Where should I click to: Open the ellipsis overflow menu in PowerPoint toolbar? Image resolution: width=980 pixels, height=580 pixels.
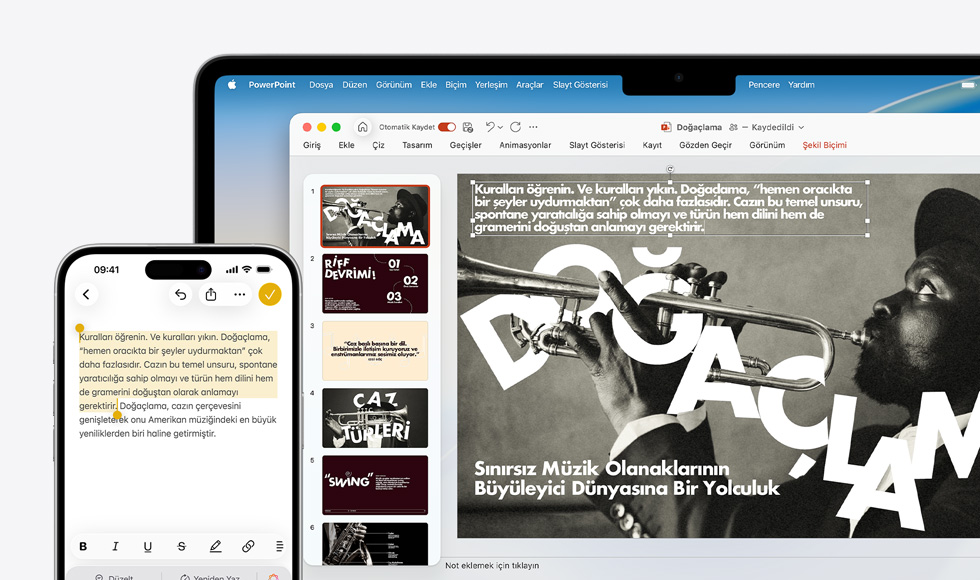coord(533,127)
